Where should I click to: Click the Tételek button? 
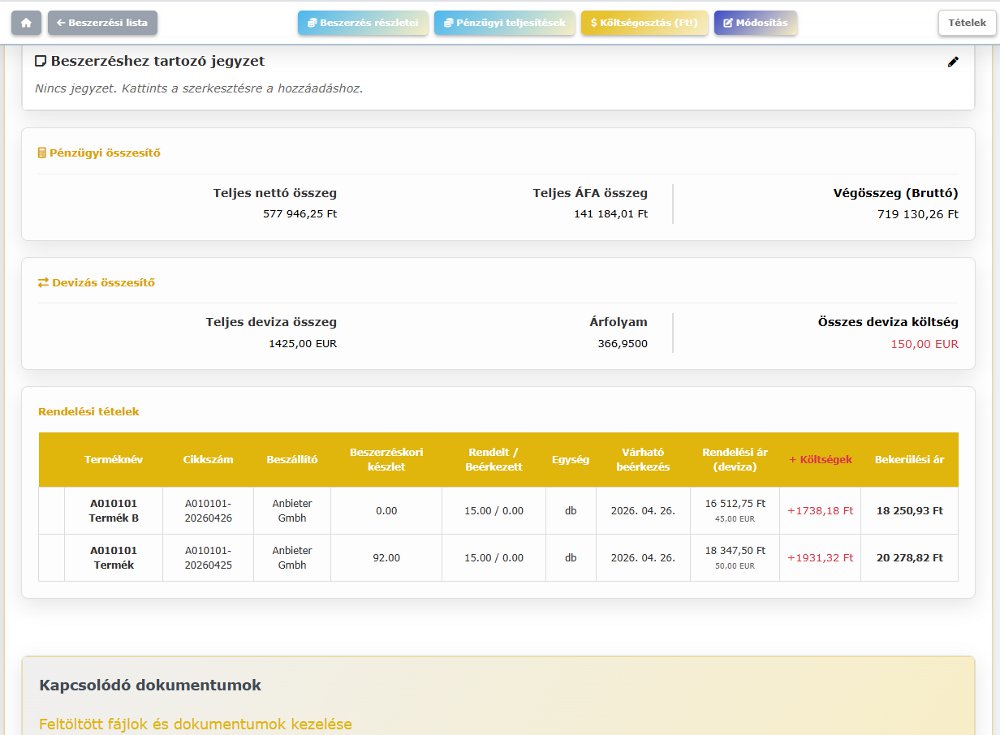(x=966, y=23)
